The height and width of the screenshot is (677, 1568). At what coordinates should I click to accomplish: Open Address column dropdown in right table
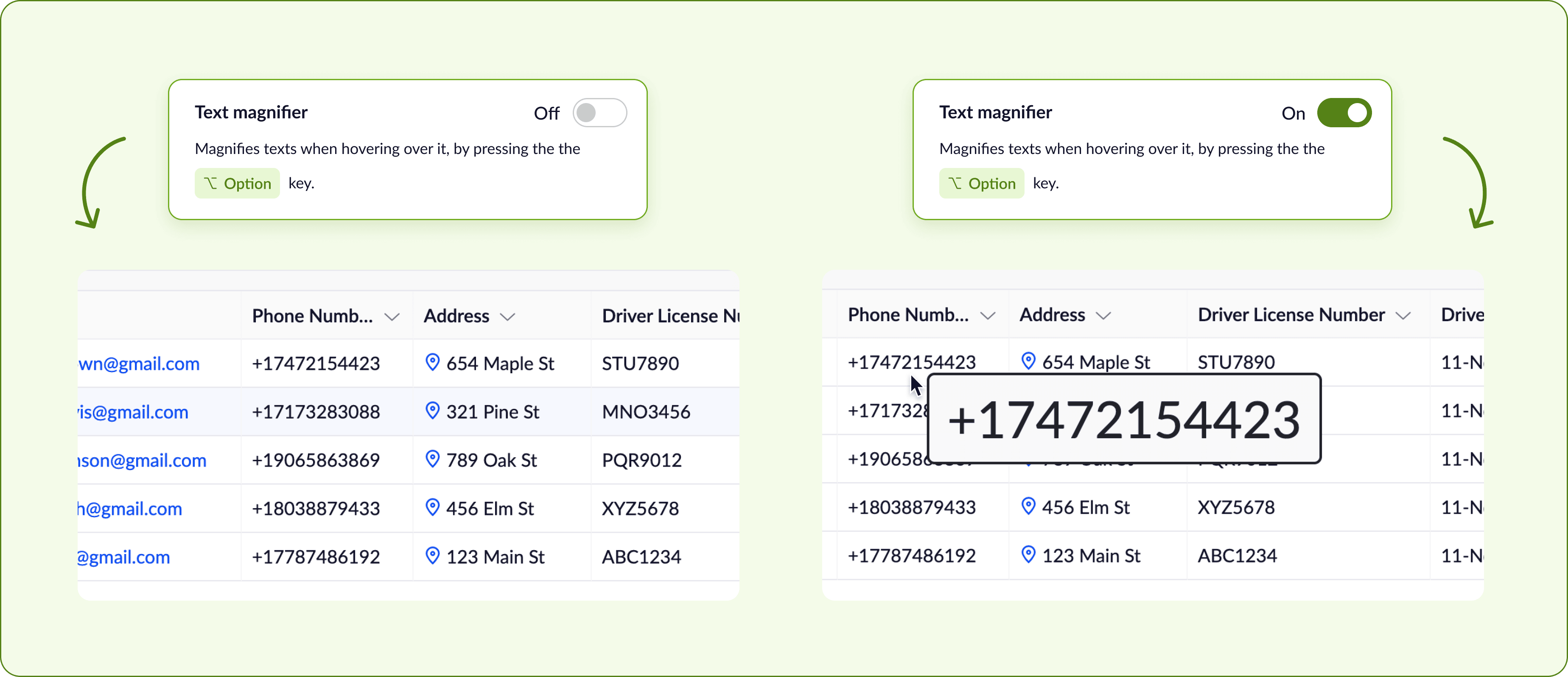click(1103, 315)
